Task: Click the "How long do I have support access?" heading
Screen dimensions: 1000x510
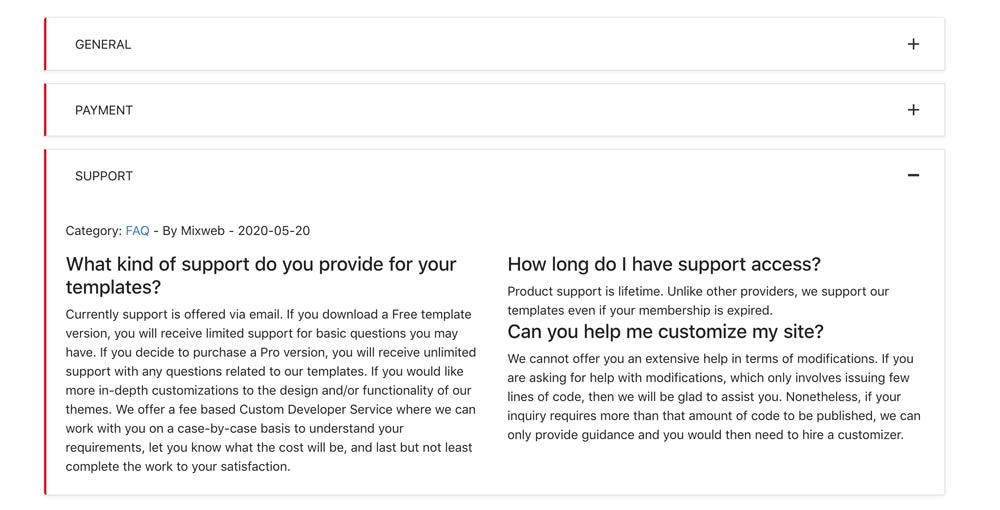Action: tap(664, 264)
